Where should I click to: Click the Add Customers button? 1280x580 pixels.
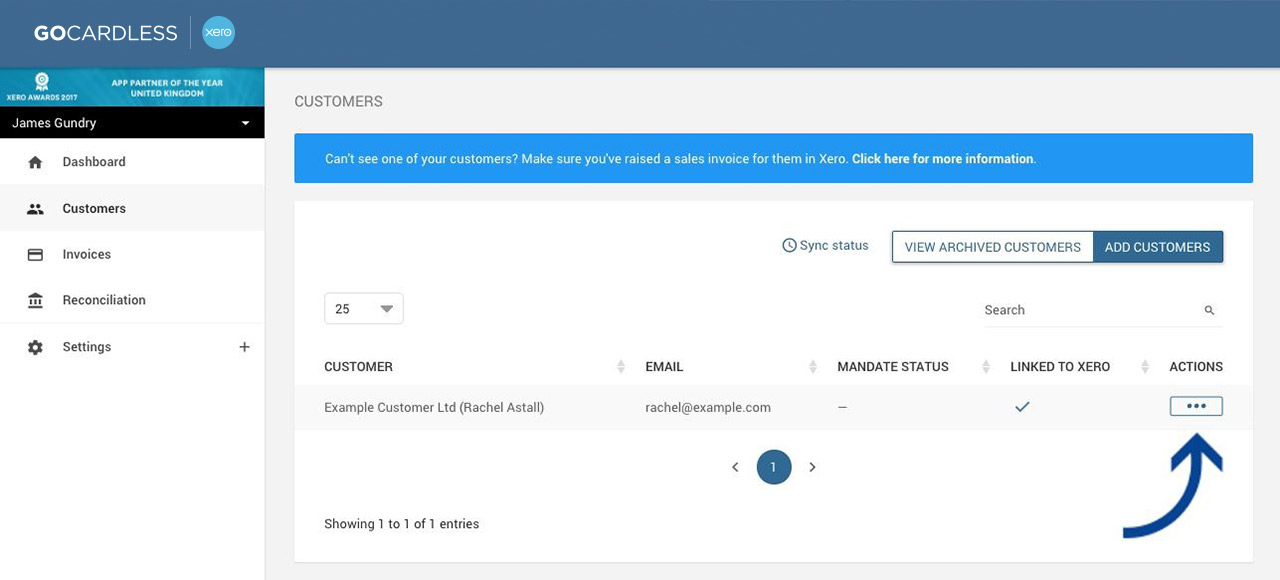pos(1158,247)
